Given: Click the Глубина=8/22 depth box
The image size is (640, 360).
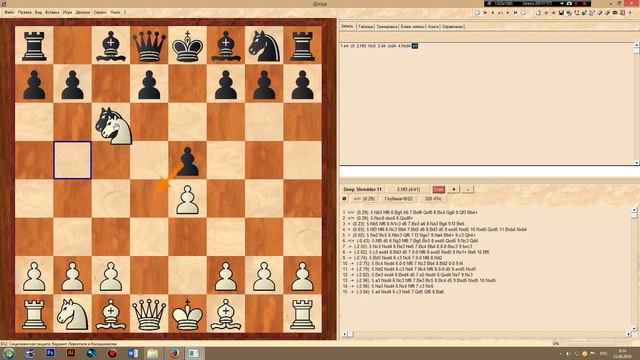Looking at the screenshot, I should (398, 199).
